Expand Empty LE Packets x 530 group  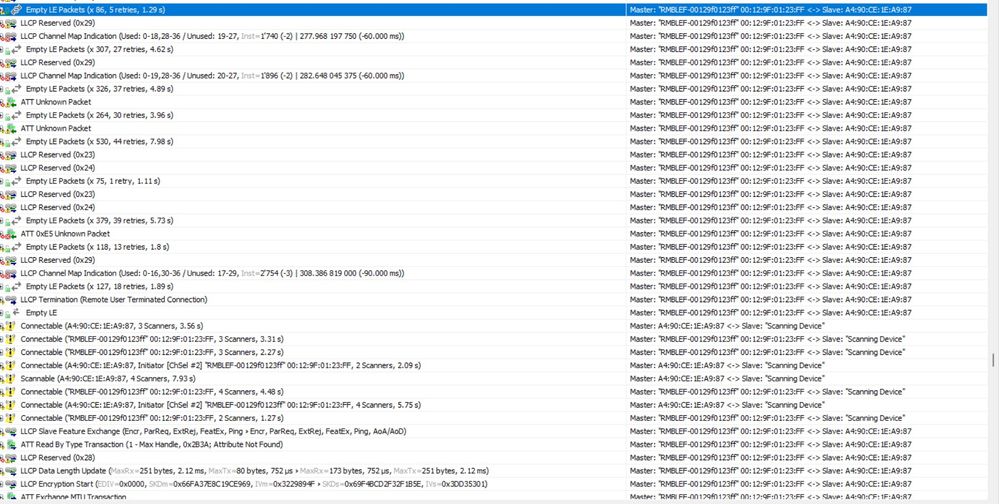[x=2, y=141]
